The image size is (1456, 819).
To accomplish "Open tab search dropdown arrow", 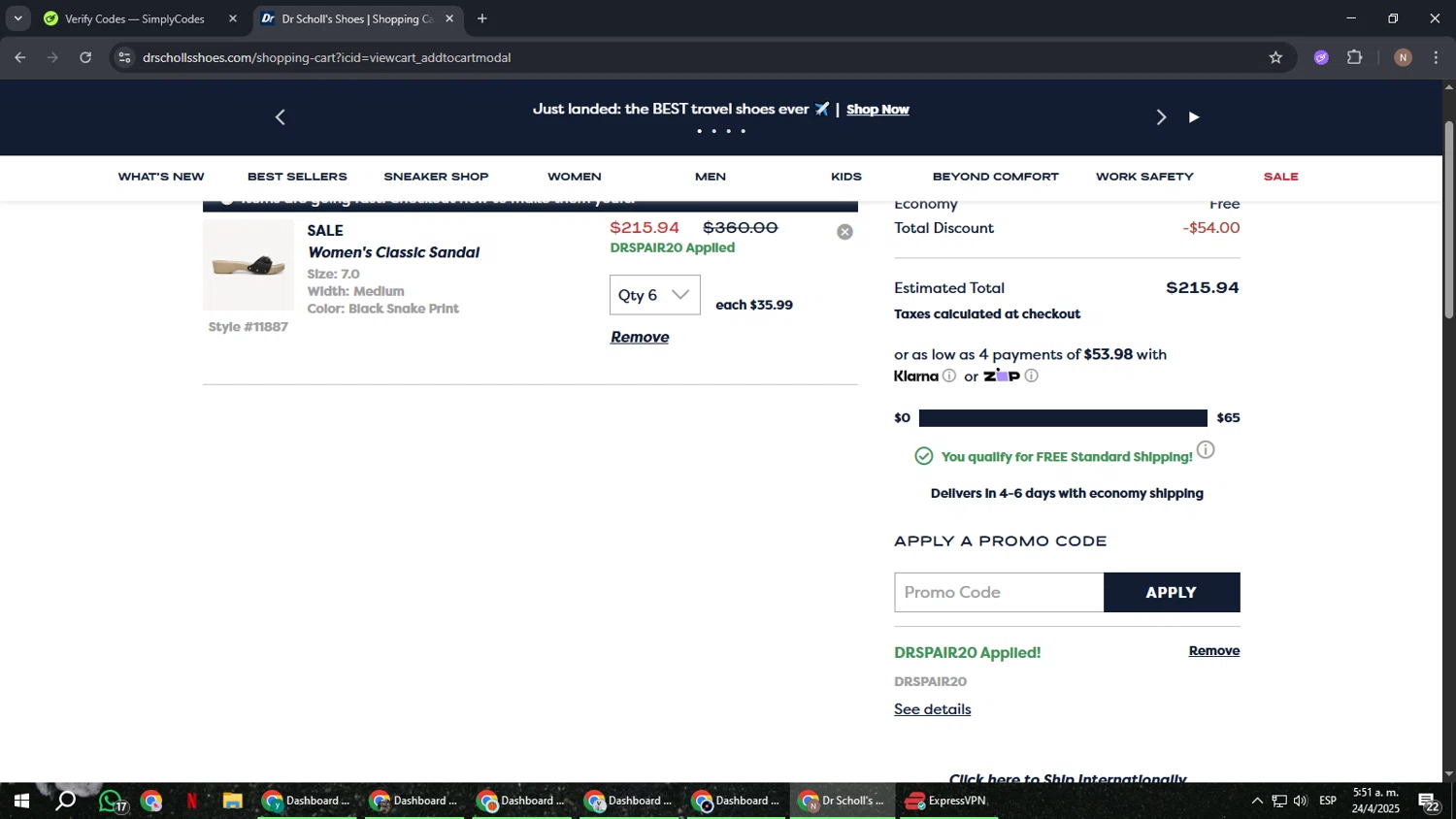I will click(x=17, y=18).
